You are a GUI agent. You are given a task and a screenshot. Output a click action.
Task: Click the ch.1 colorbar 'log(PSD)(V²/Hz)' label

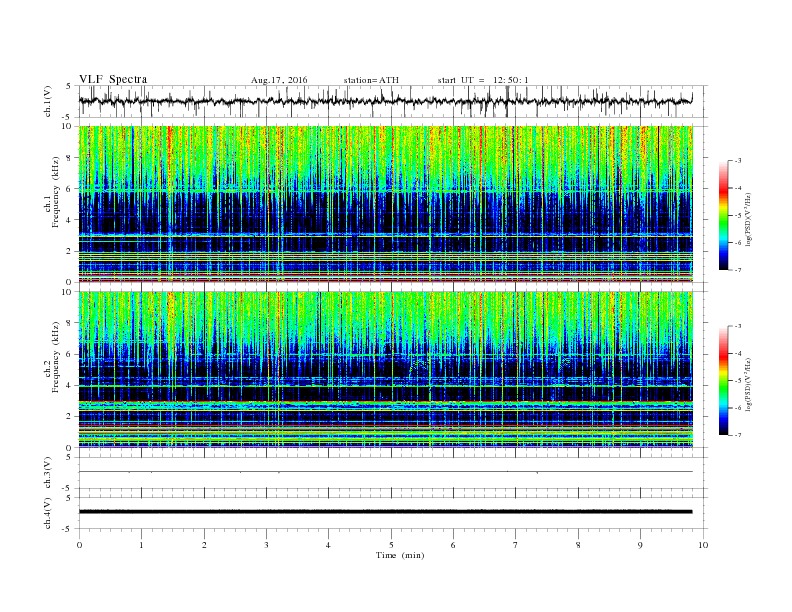[x=748, y=219]
